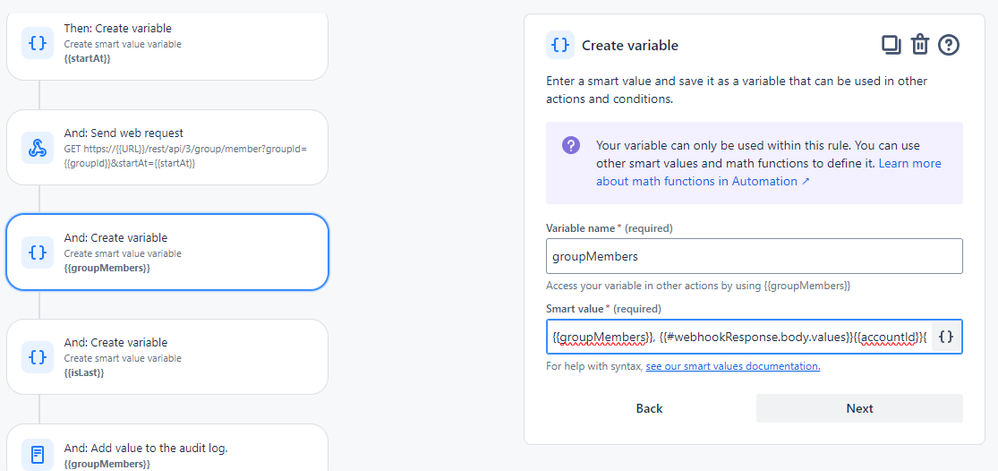Click the purple info question mark icon
The image size is (998, 471).
571,145
